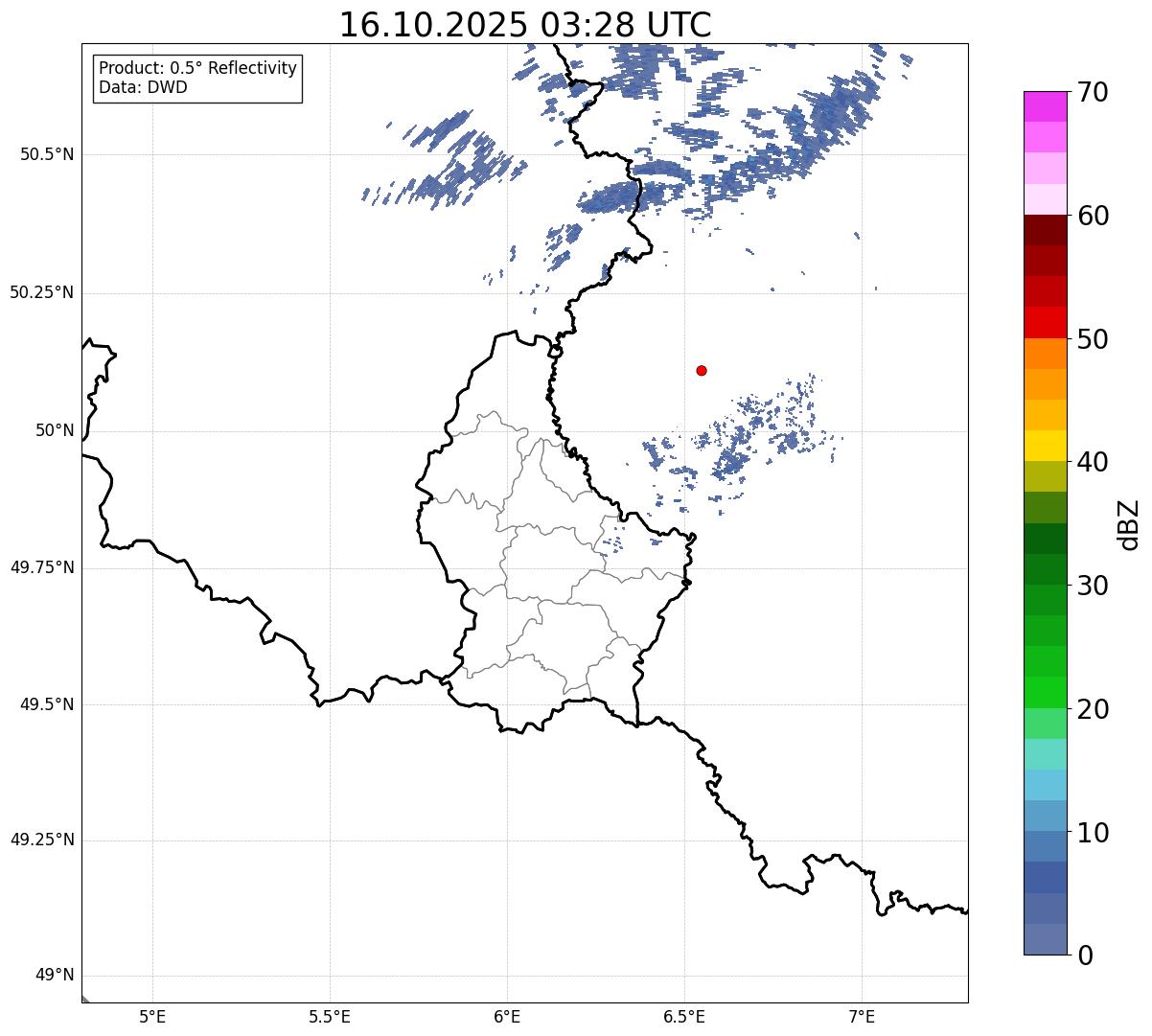1152x1036 pixels.
Task: Click the orange colorbar swatch just below 50
Action: click(1045, 354)
